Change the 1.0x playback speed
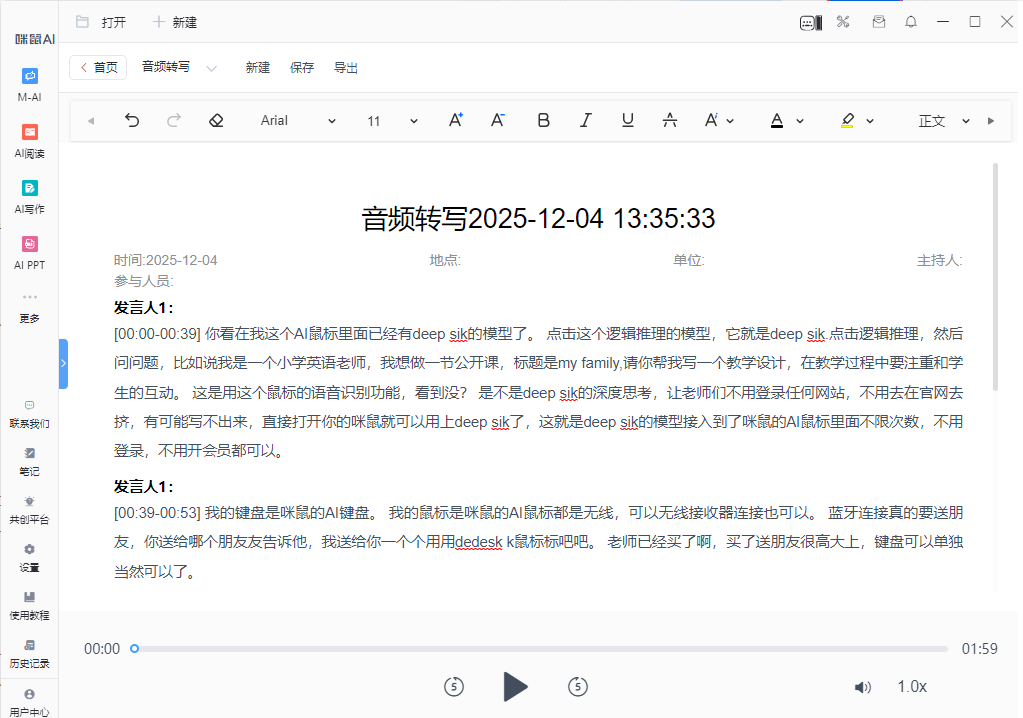 (x=911, y=687)
